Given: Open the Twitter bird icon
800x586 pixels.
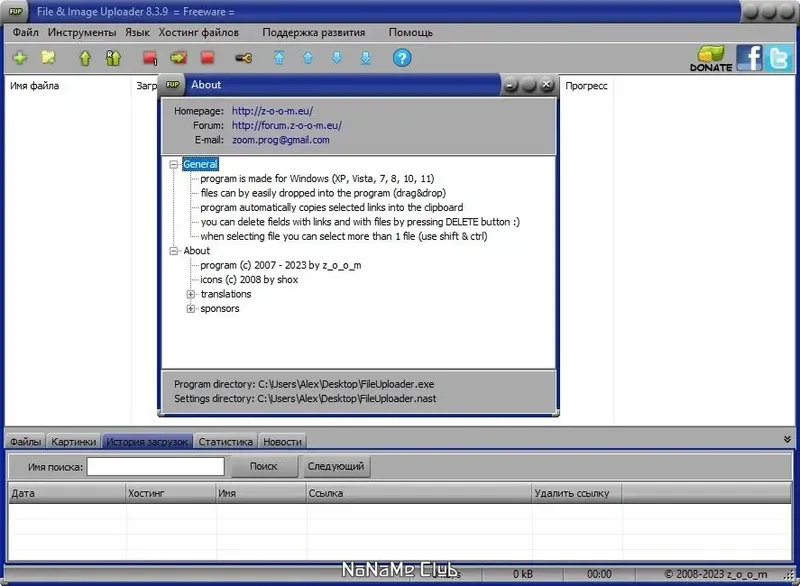Looking at the screenshot, I should pos(779,58).
